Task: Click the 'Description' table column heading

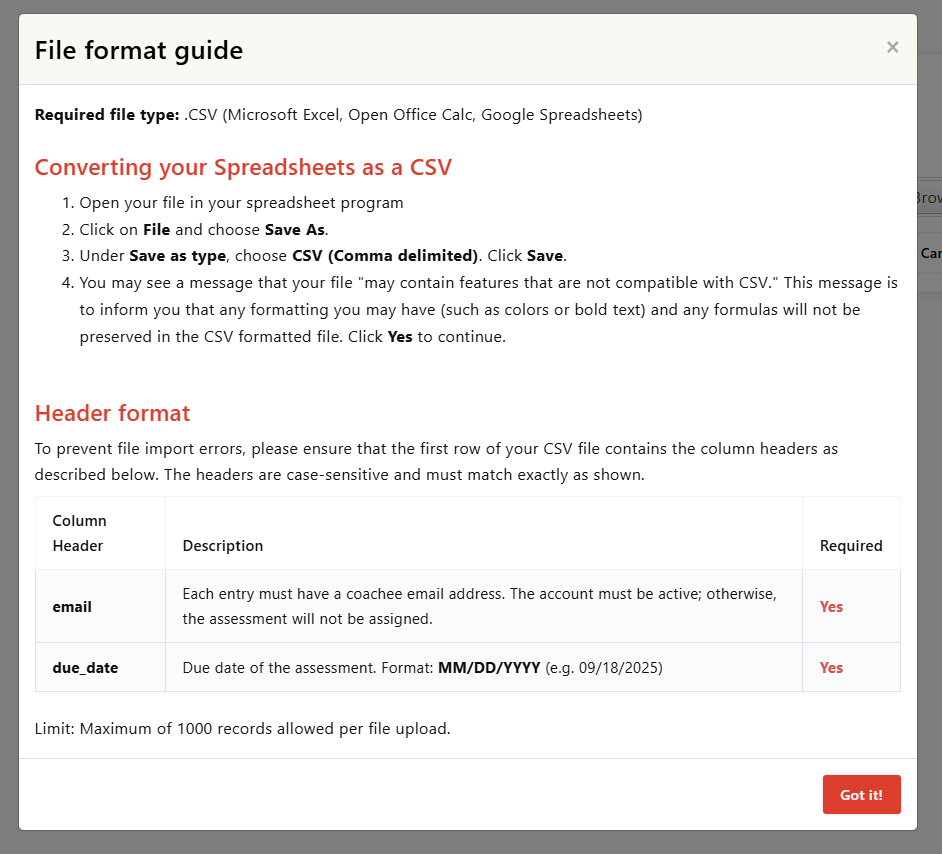Action: tap(223, 546)
